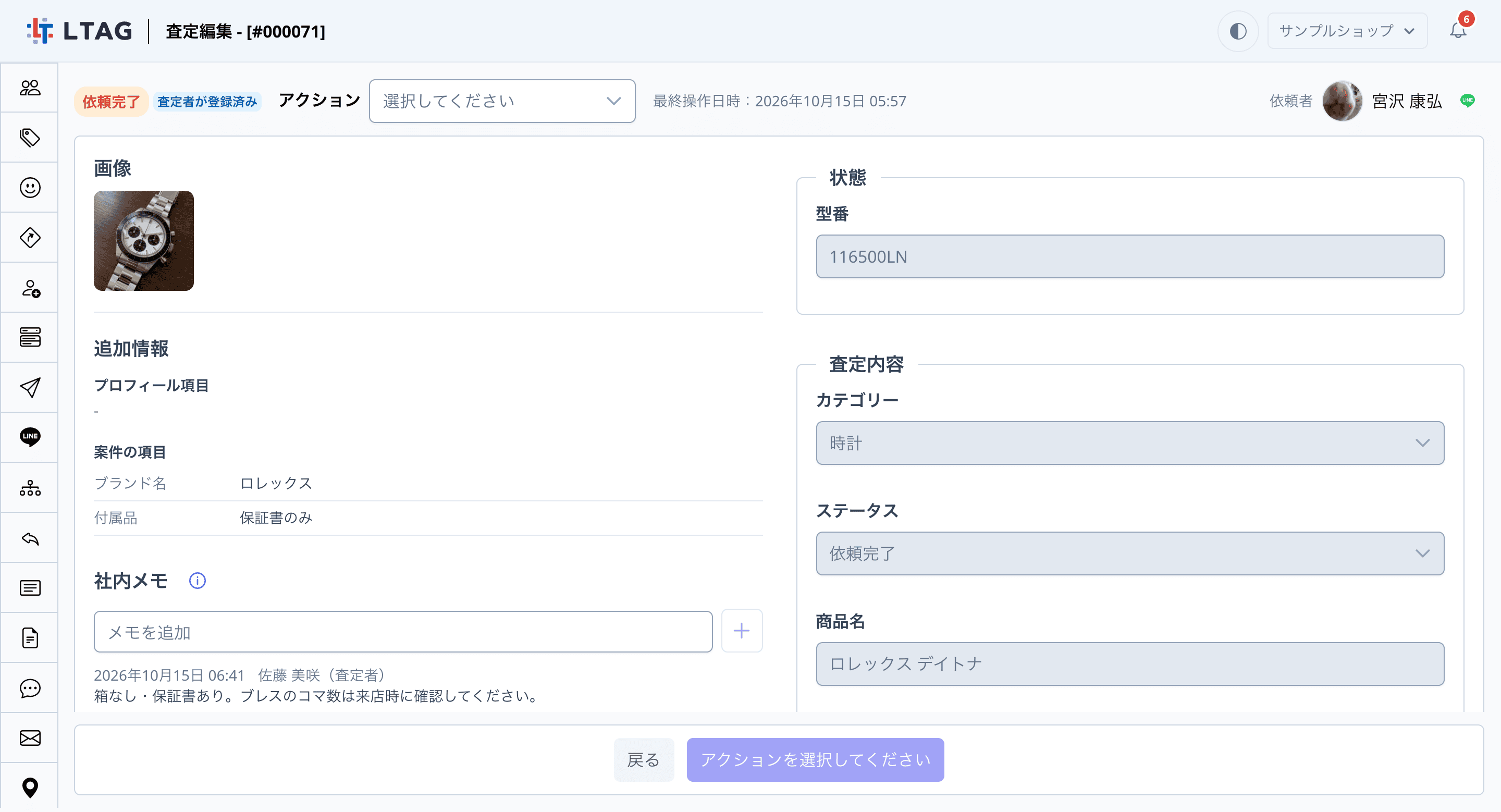Click the 依頼完了 status badge

(110, 102)
